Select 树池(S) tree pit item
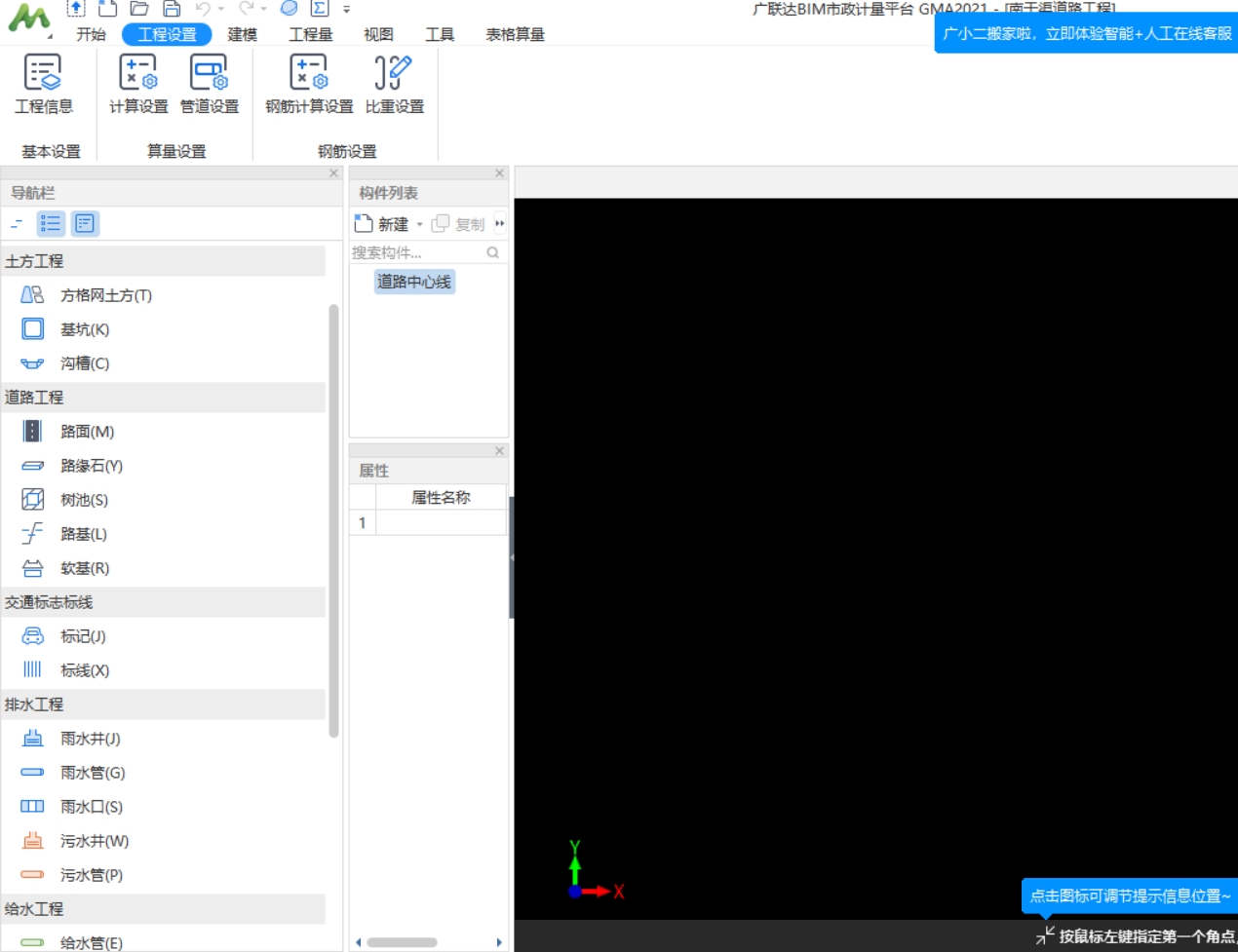This screenshot has height=952, width=1238. [64, 500]
